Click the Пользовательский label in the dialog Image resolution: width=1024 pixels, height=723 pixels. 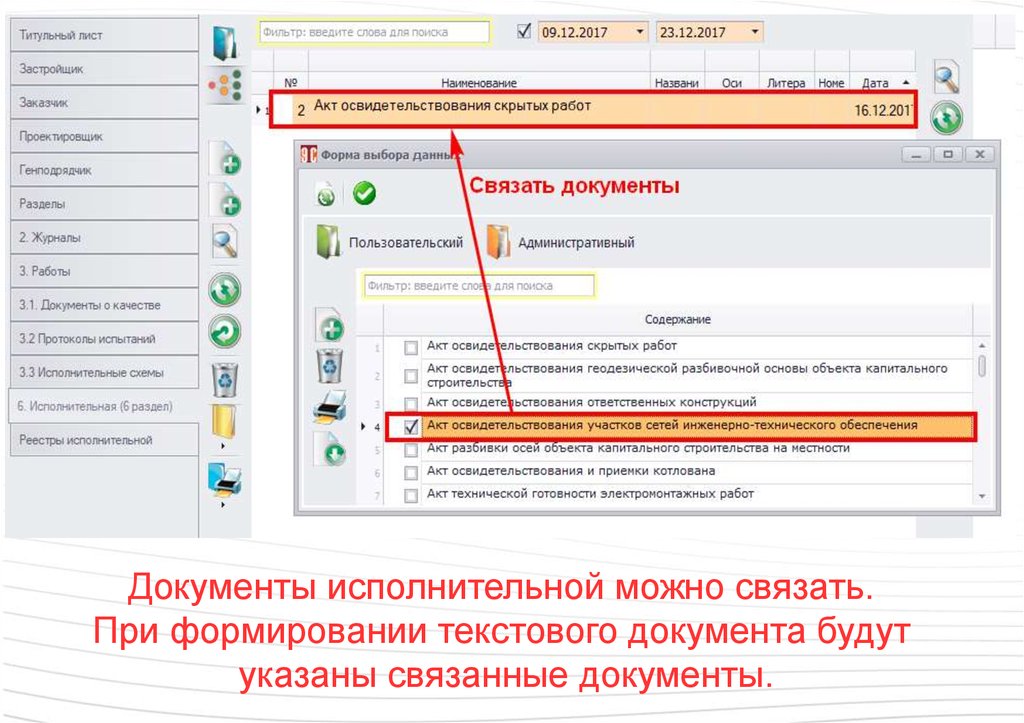pos(406,242)
